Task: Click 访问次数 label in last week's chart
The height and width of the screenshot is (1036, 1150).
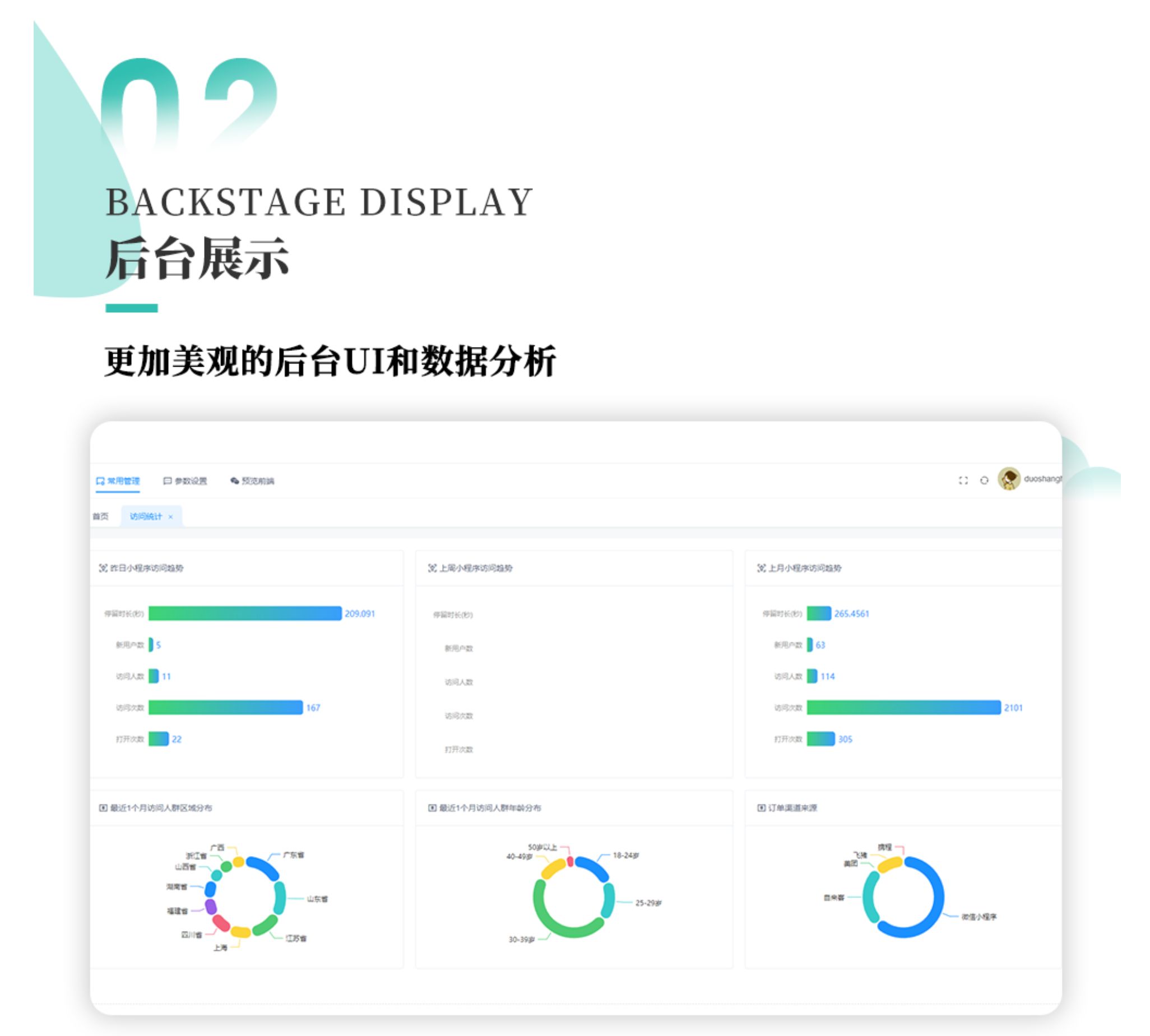Action: 458,715
